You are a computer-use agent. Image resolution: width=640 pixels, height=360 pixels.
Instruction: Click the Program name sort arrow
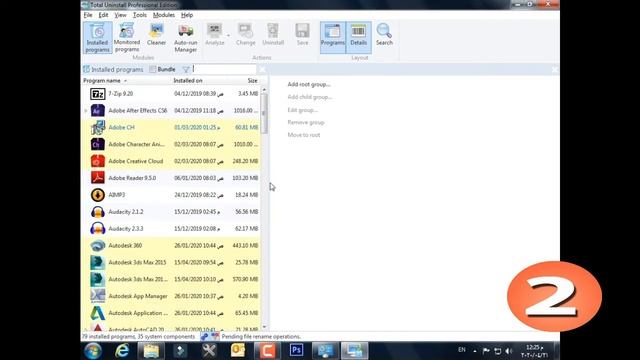click(x=125, y=81)
